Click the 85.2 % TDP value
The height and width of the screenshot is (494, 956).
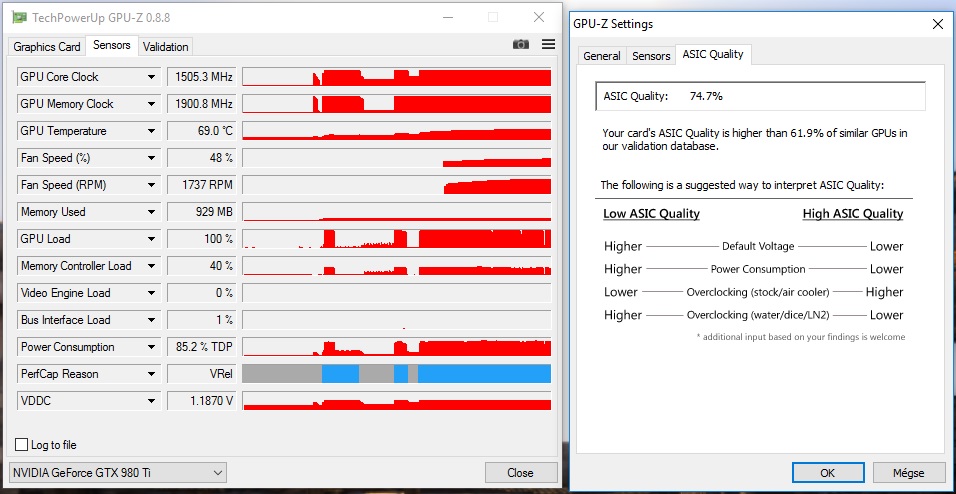(x=202, y=347)
